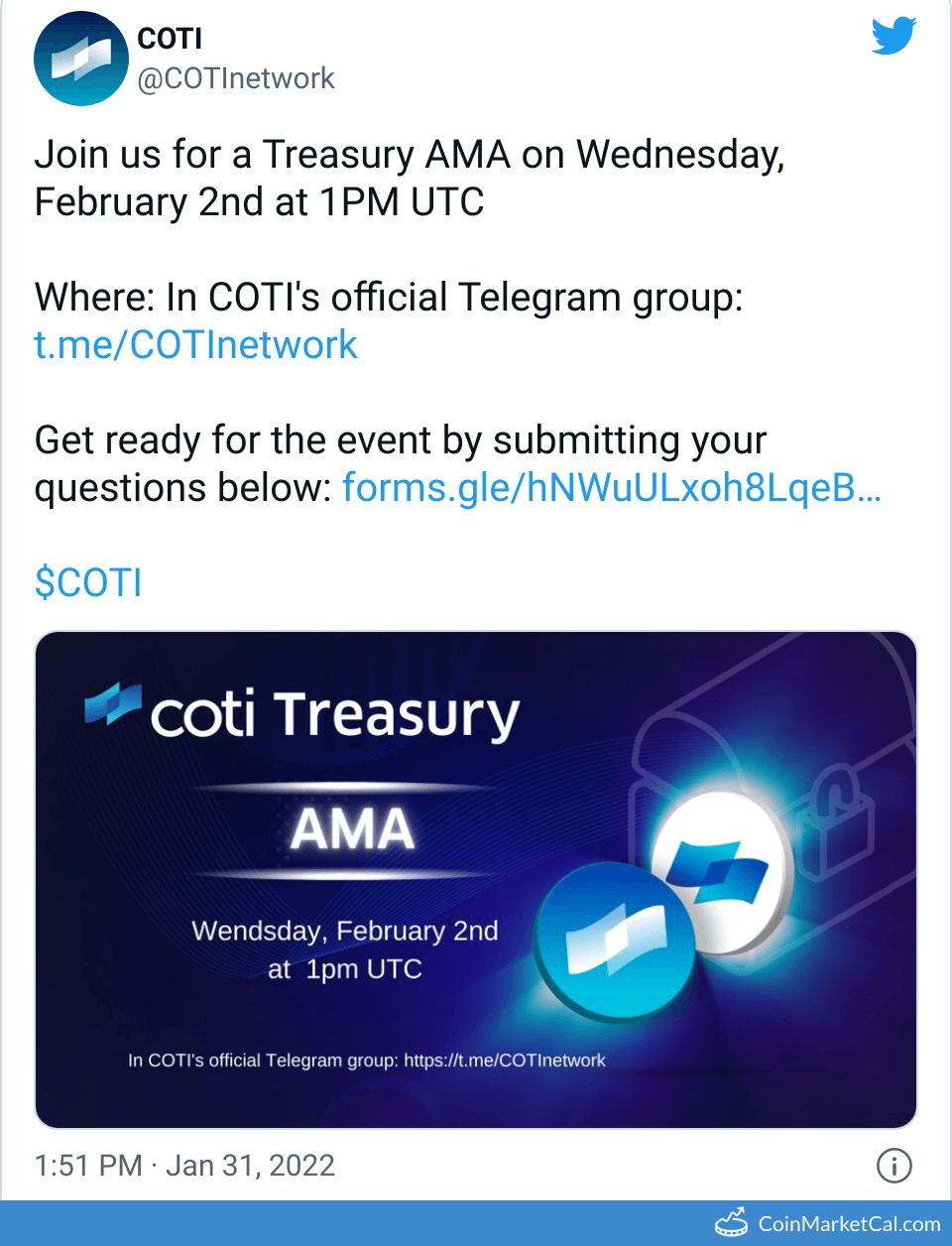Viewport: 952px width, 1246px height.
Task: Open the t.me/COTInetwork Telegram link
Action: click(x=195, y=345)
